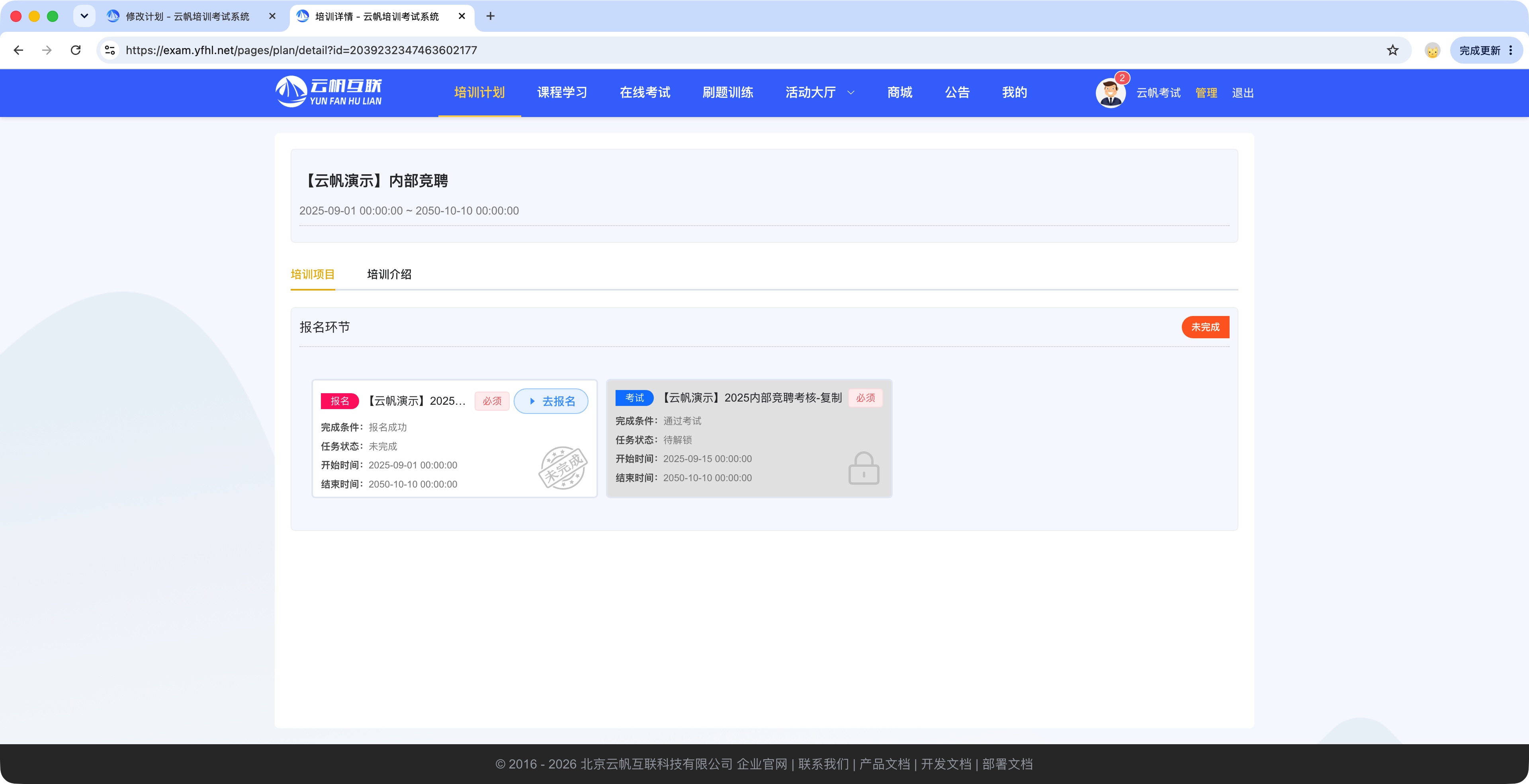Image resolution: width=1529 pixels, height=784 pixels.
Task: Open the 企业官网 footer link
Action: coord(762,764)
